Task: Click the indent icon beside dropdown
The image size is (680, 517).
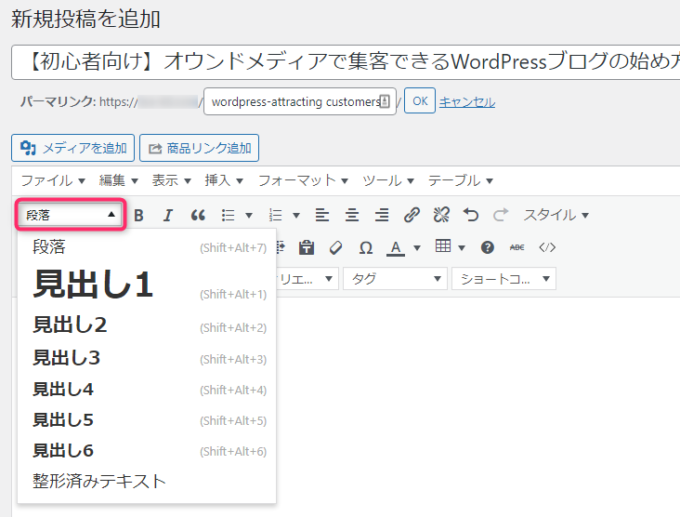Action: tap(281, 247)
